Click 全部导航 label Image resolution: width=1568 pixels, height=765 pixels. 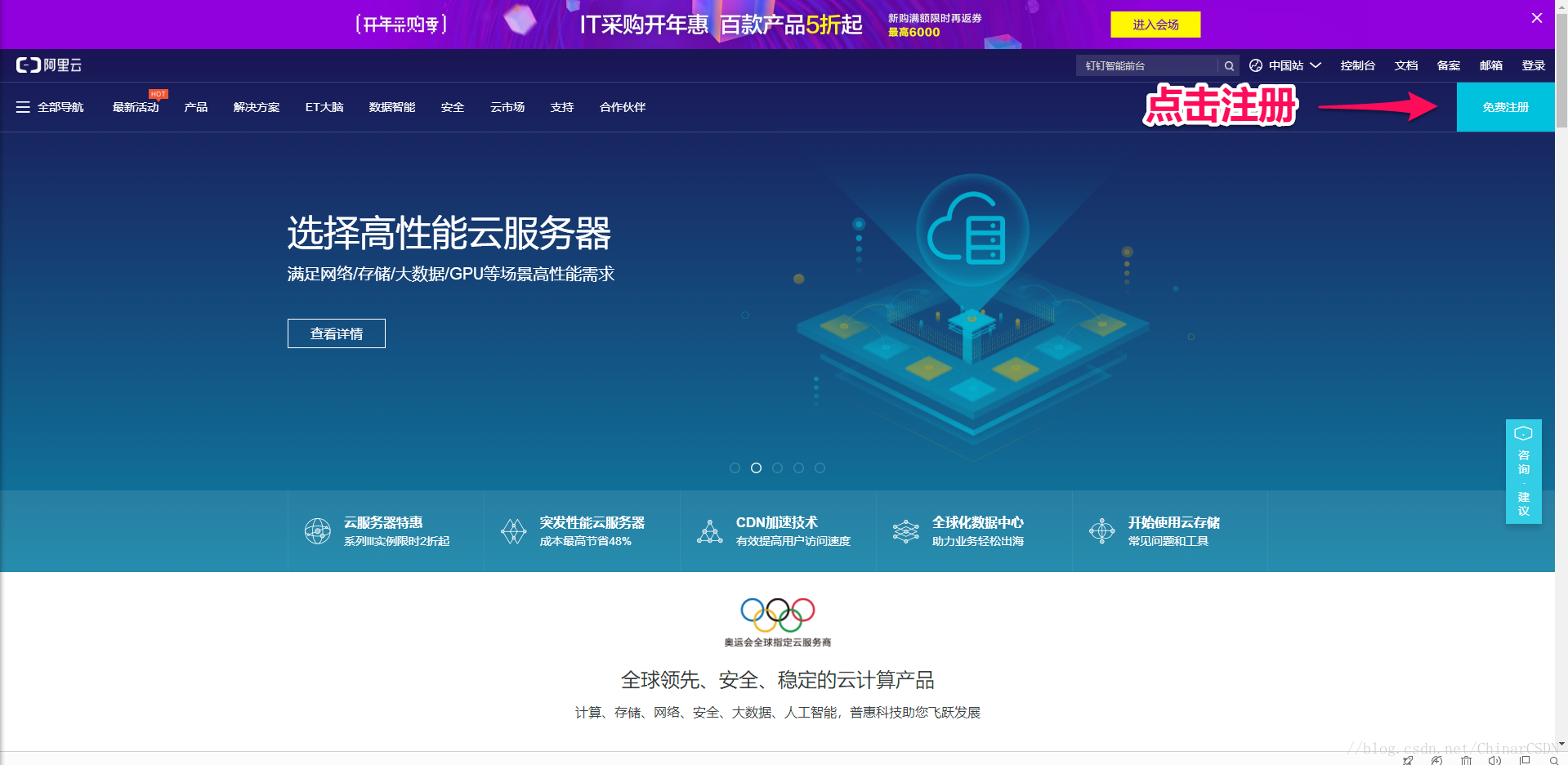[x=60, y=107]
